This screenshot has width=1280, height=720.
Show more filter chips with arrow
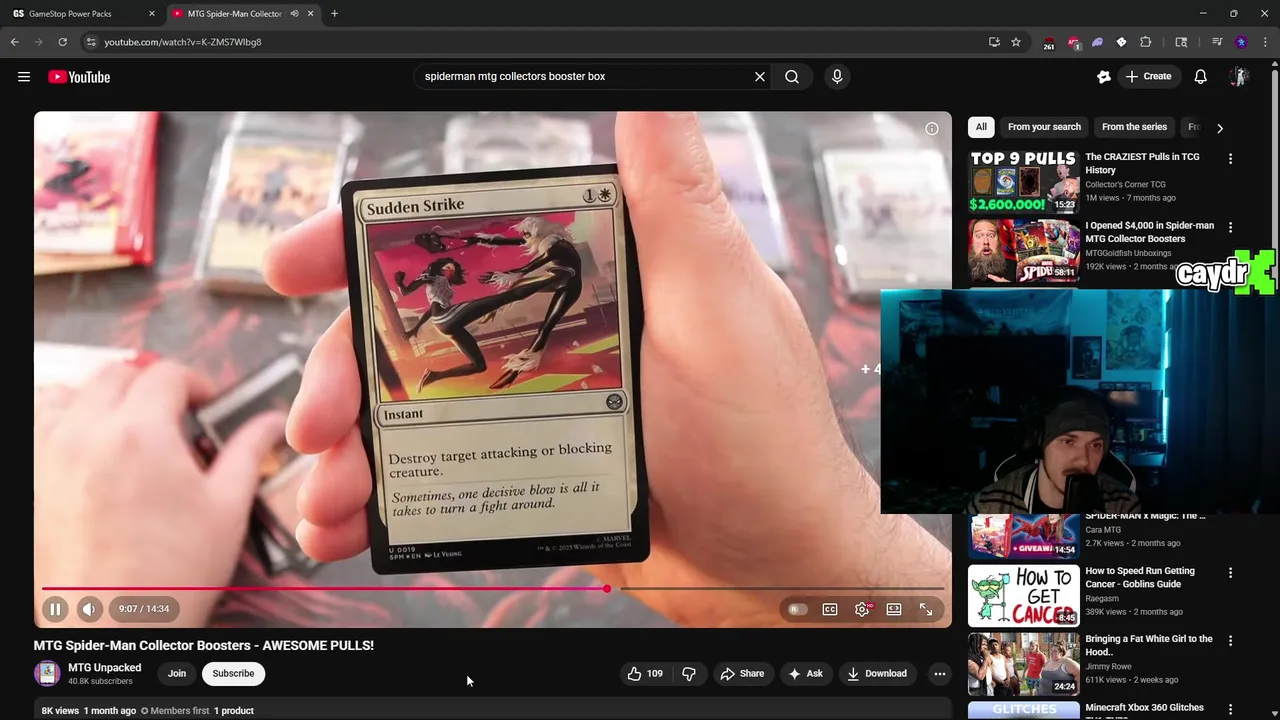[1219, 128]
